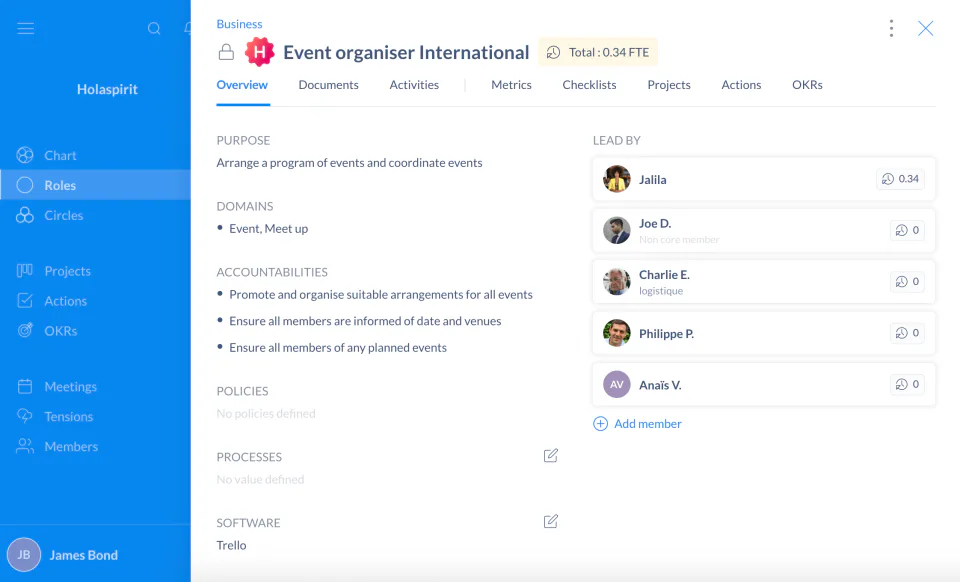
Task: Navigate to Tensions in sidebar
Action: (x=68, y=416)
